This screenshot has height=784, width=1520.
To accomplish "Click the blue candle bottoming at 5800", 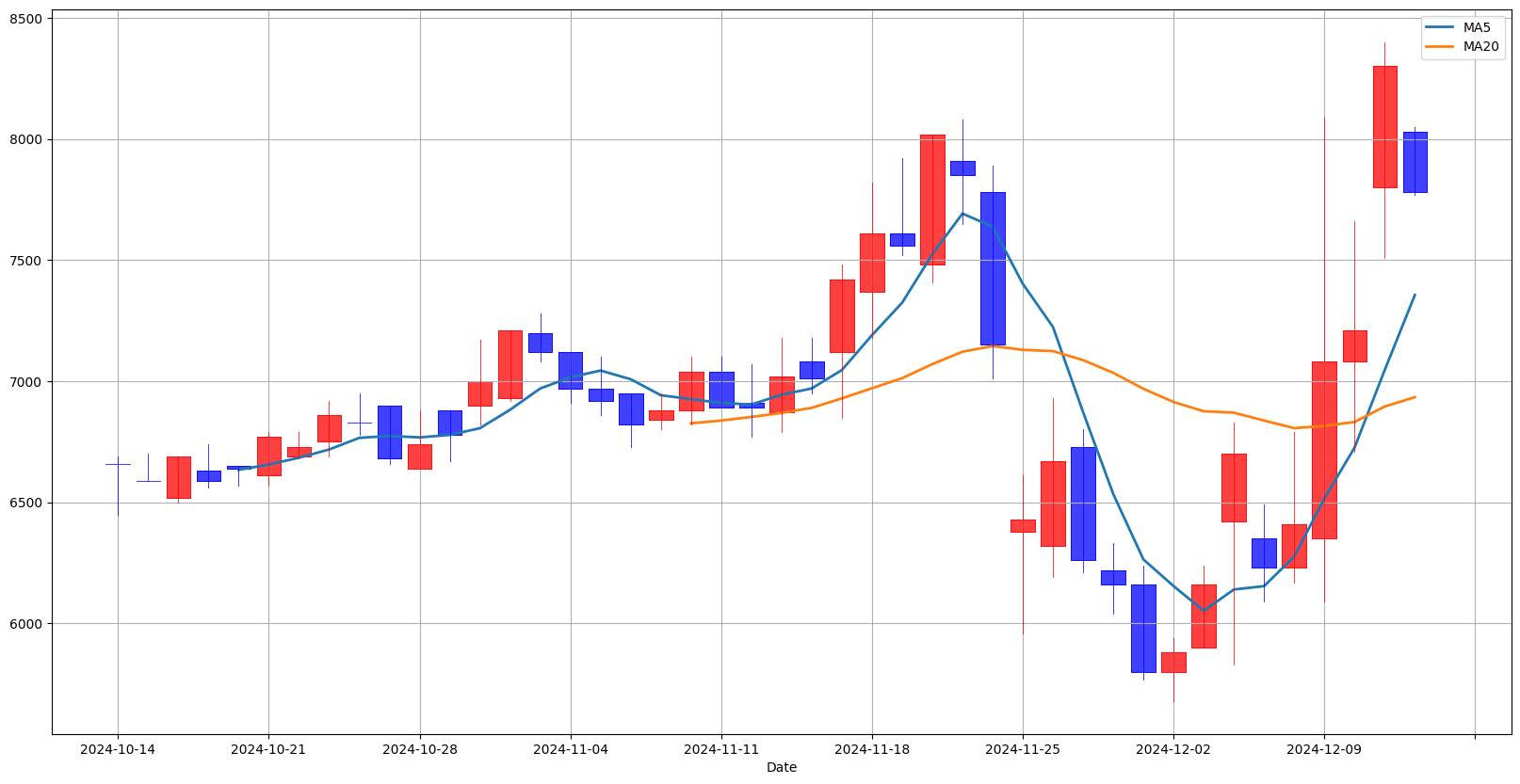I will click(1143, 628).
